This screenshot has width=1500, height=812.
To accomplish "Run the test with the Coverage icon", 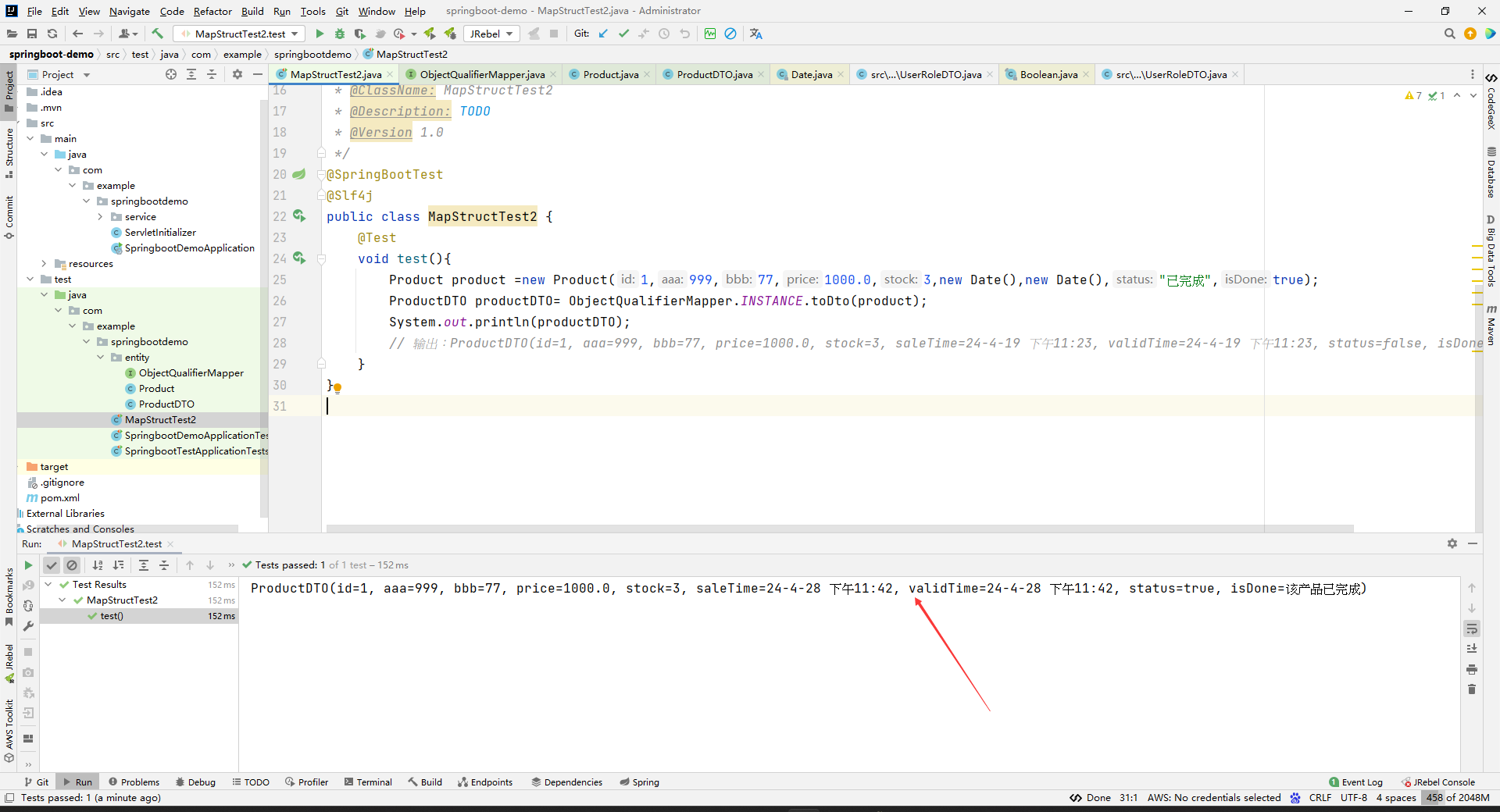I will (x=360, y=34).
